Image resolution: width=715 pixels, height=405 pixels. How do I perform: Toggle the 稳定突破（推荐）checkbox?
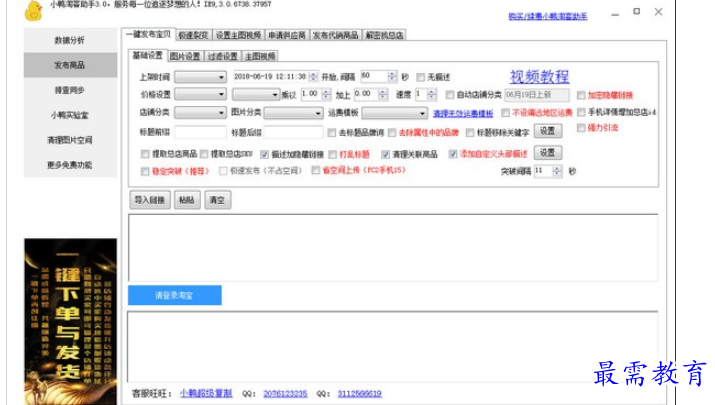click(x=145, y=171)
